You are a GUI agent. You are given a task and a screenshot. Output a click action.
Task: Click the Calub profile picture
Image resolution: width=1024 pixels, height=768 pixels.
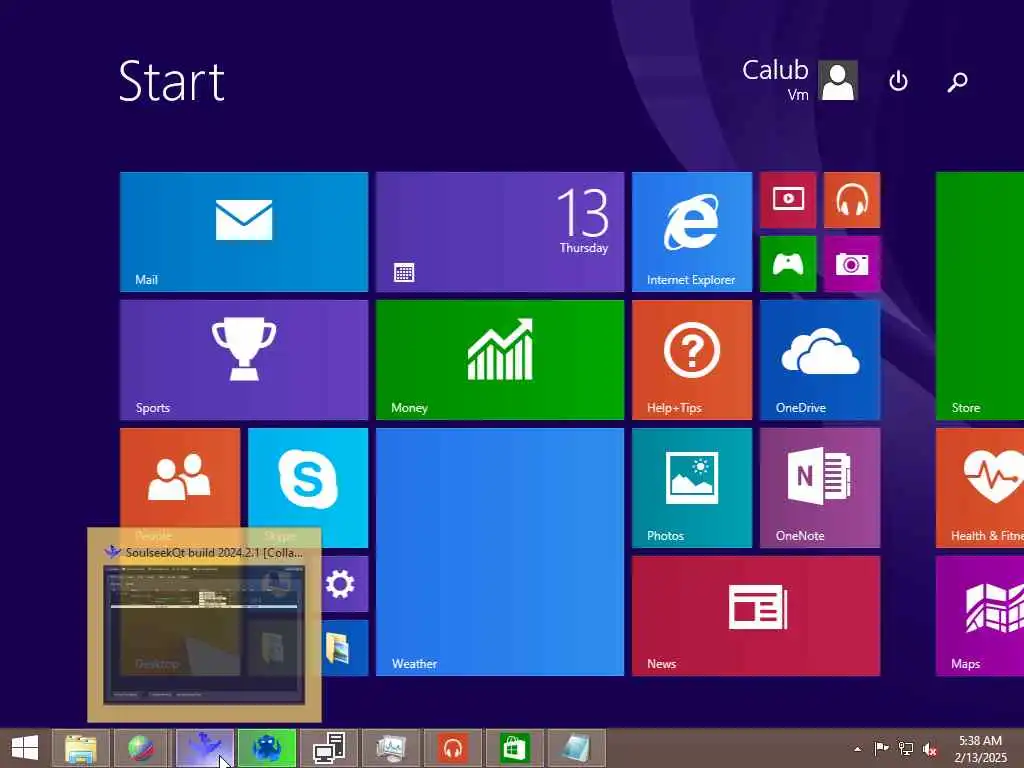838,80
